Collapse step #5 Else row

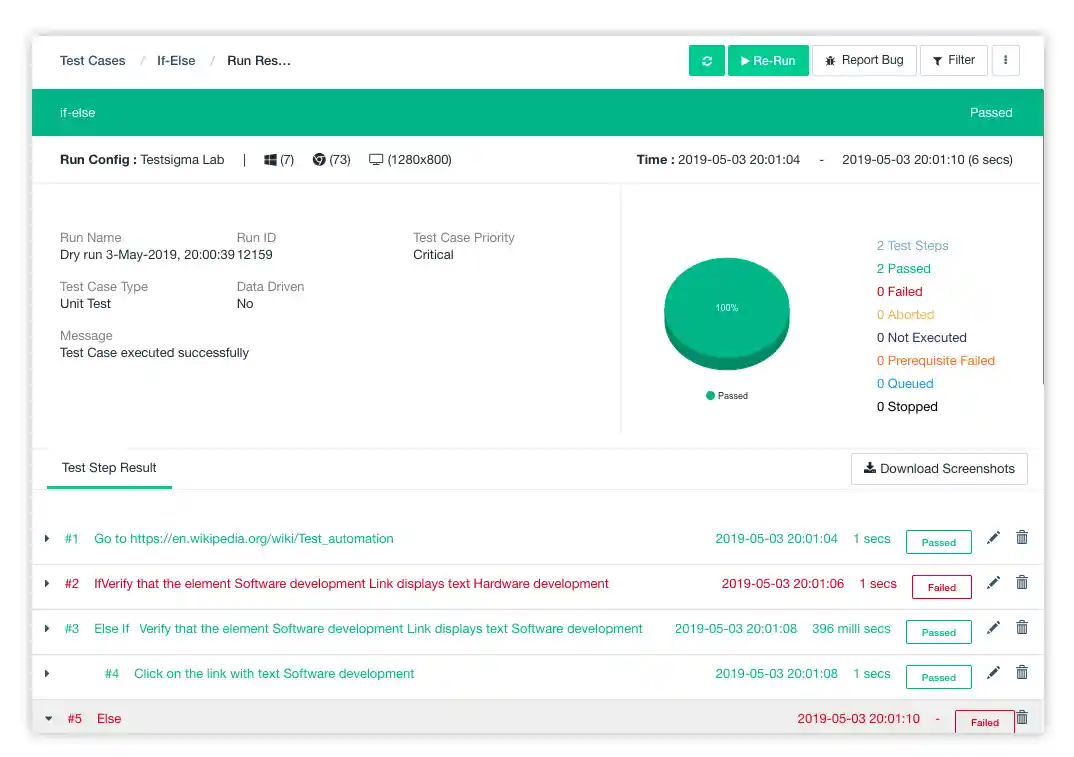(x=49, y=719)
